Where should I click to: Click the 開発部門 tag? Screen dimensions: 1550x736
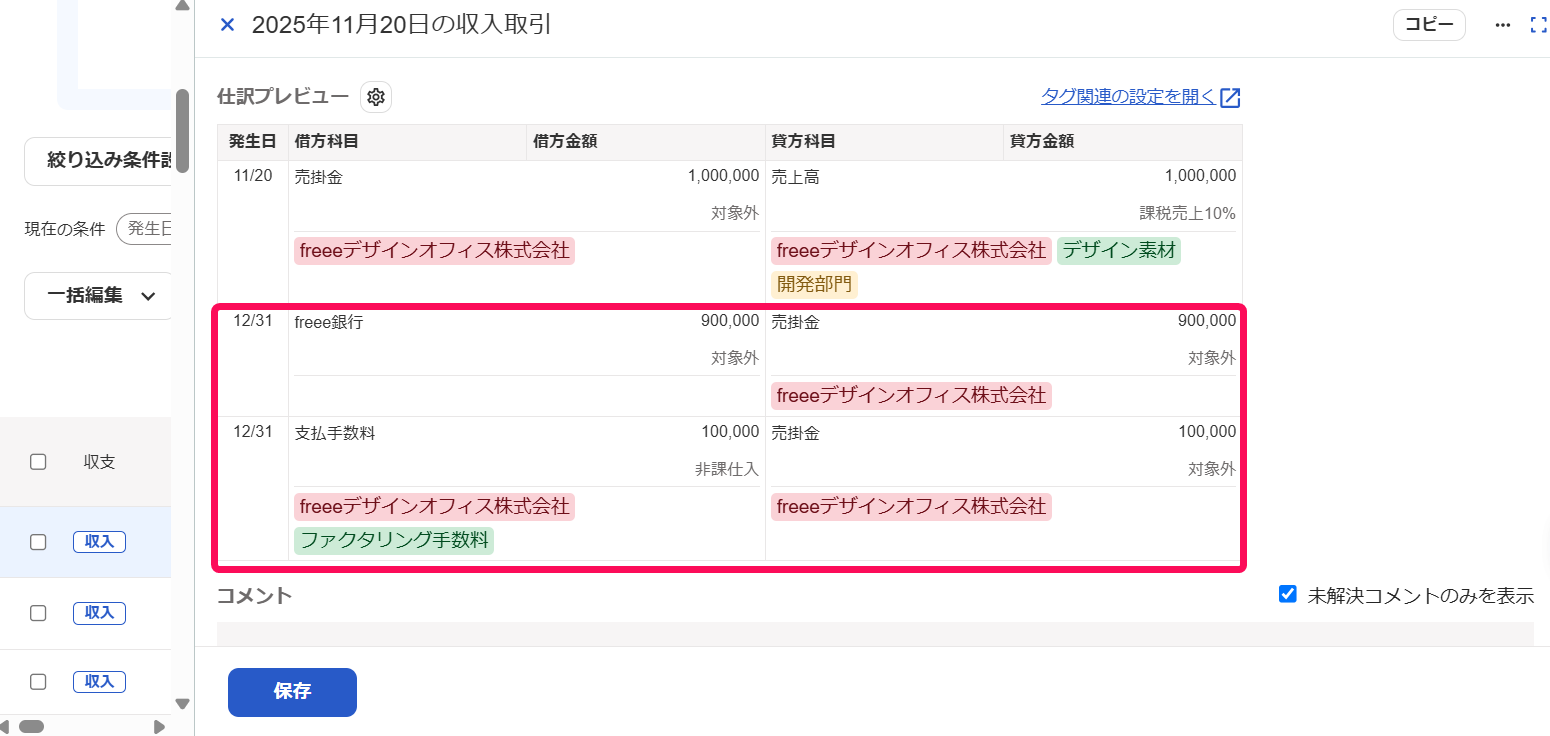[x=814, y=285]
